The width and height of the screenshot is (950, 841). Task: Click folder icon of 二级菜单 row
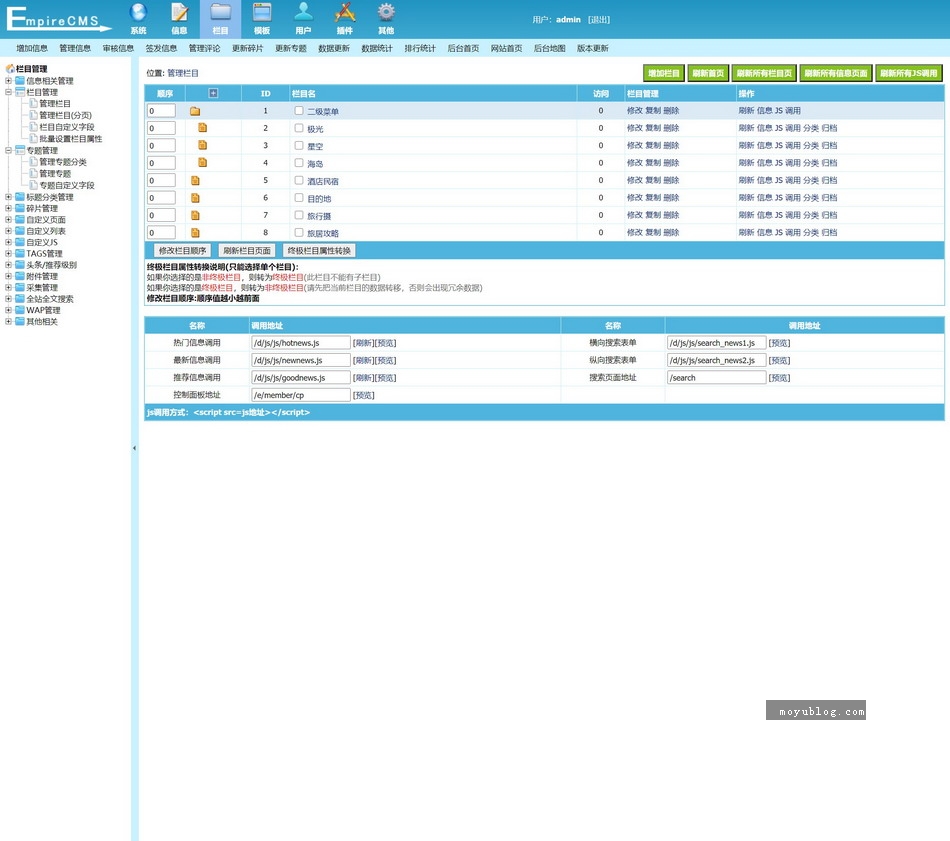[x=195, y=111]
